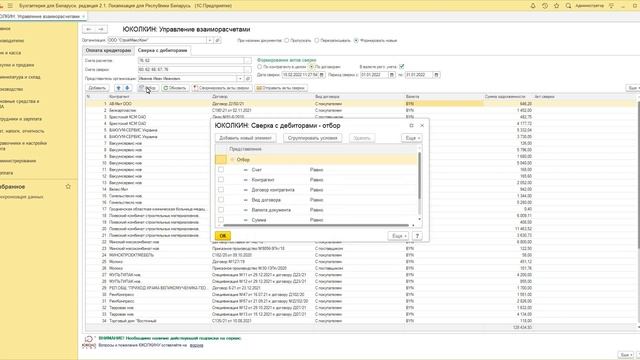This screenshot has height=360, width=640.
Task: Click the Отбор filter toolbar button
Action: [148, 88]
